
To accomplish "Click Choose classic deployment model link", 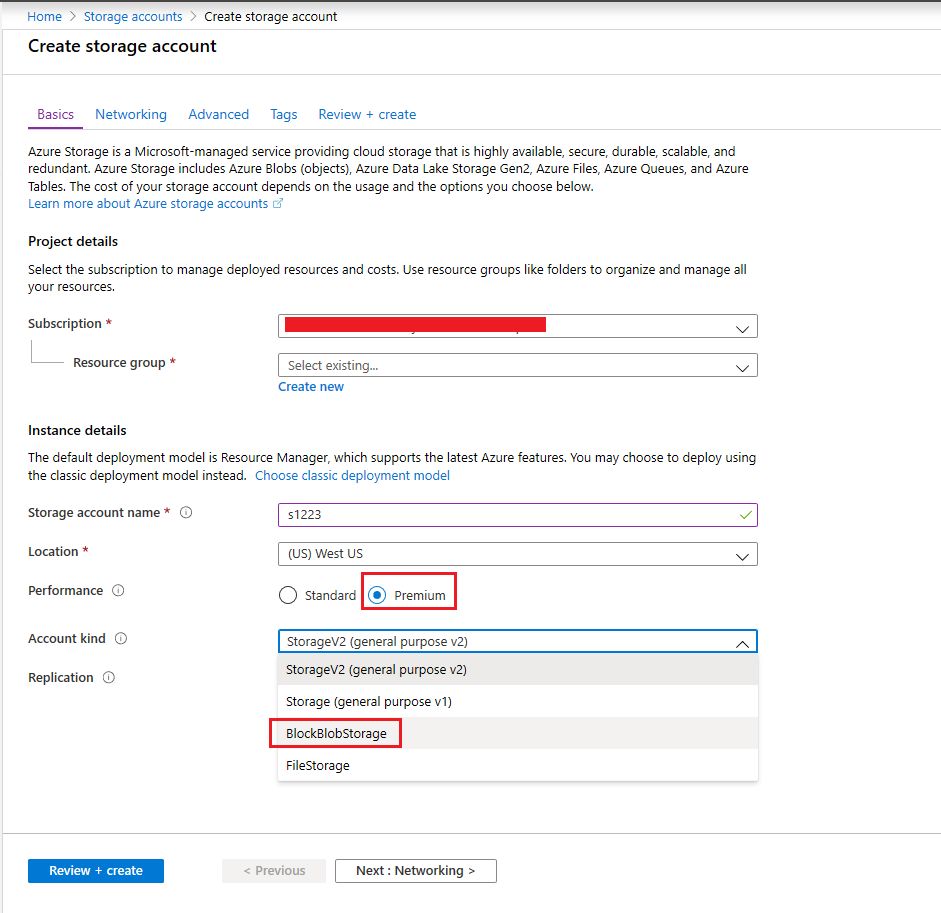I will (x=352, y=476).
